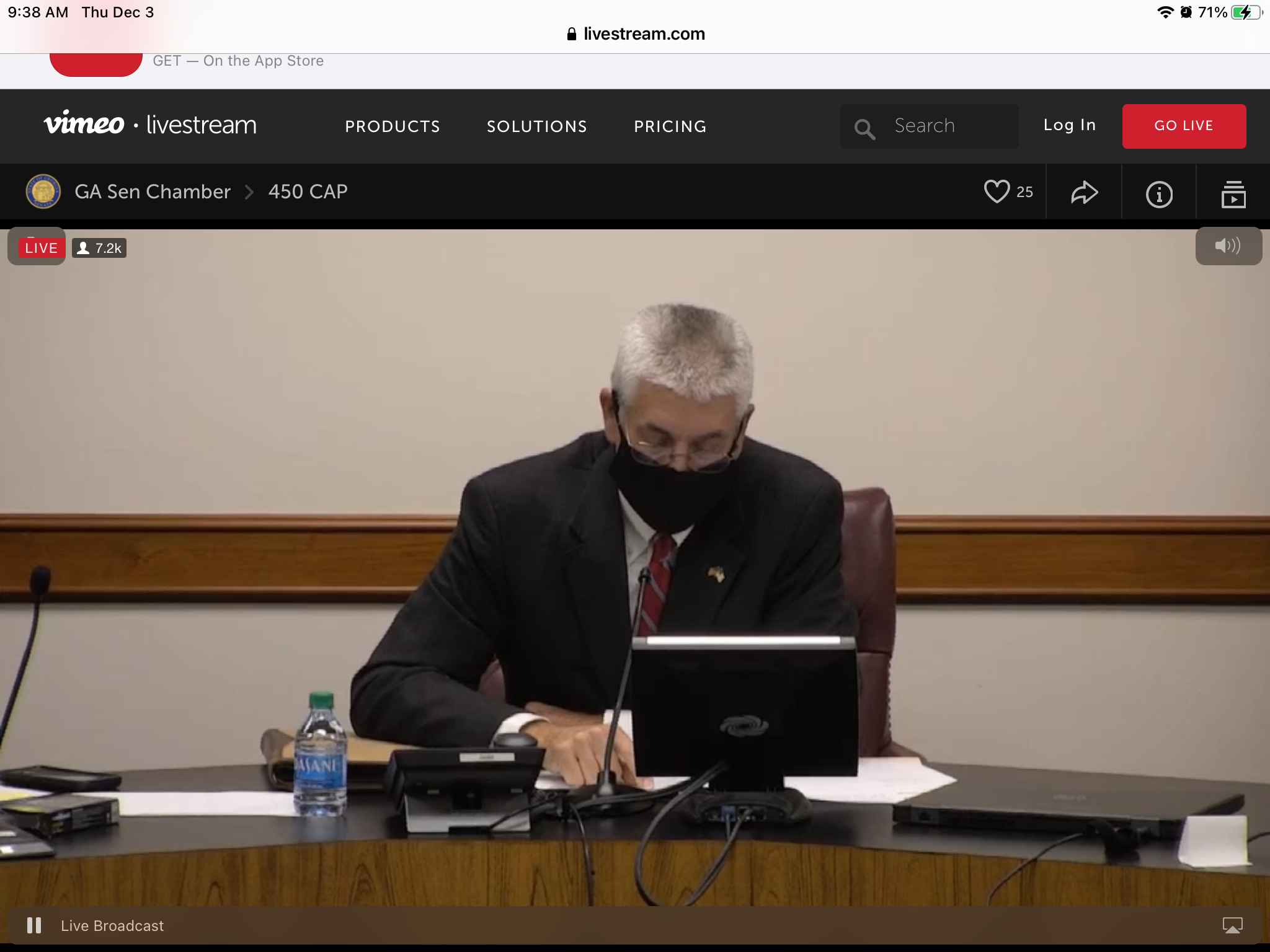This screenshot has width=1270, height=952.
Task: Click the share arrow icon
Action: point(1085,193)
